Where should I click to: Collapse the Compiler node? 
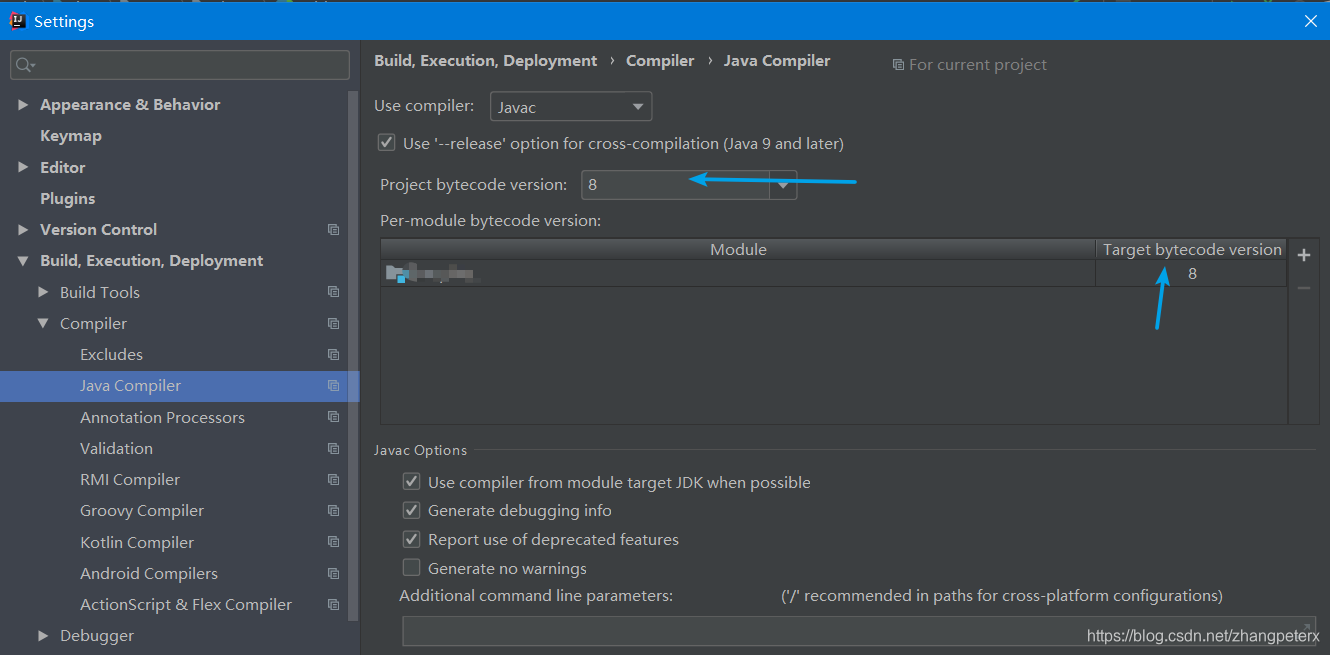pos(43,323)
